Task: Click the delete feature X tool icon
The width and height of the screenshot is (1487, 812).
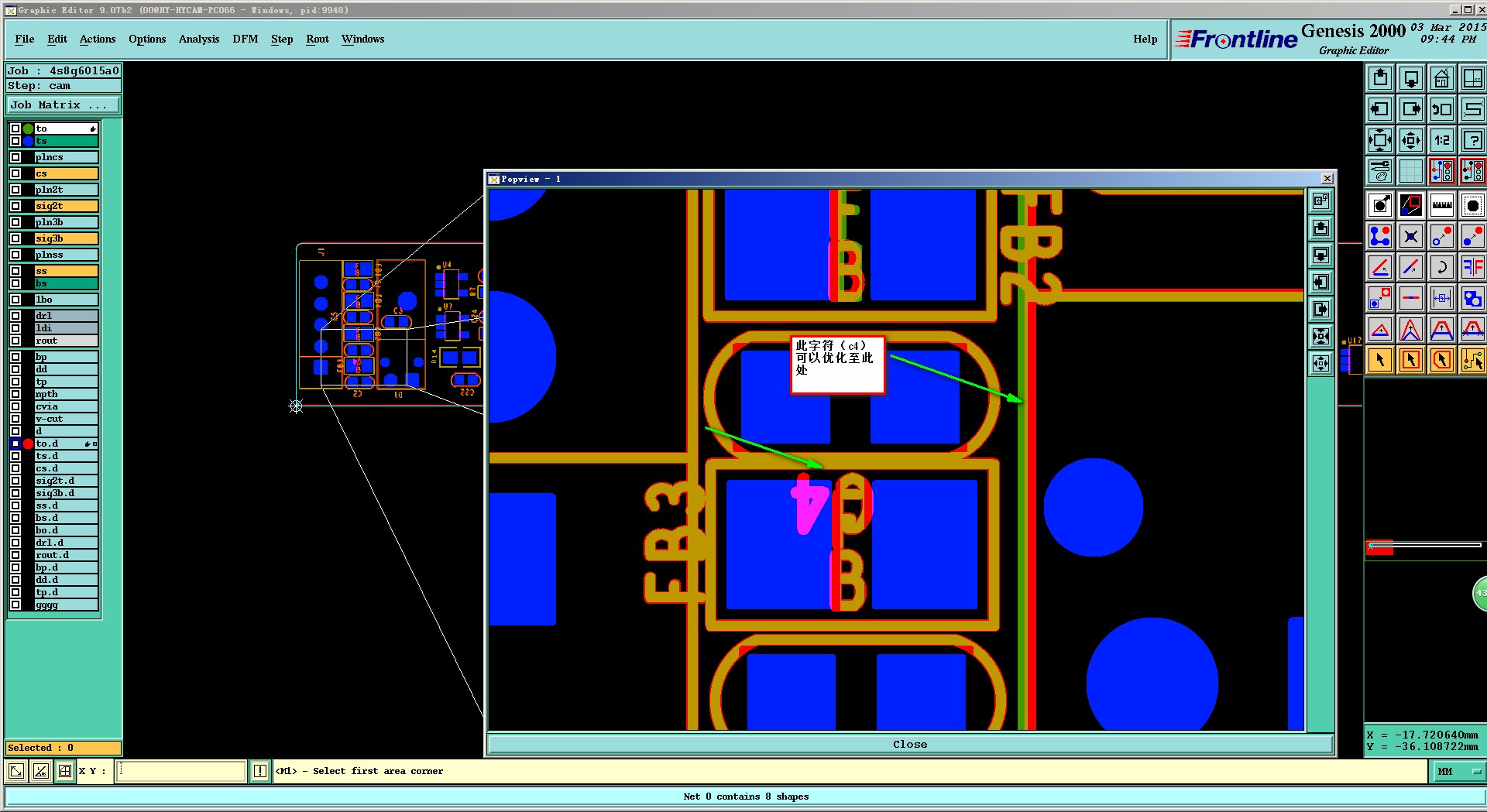Action: click(x=1410, y=236)
